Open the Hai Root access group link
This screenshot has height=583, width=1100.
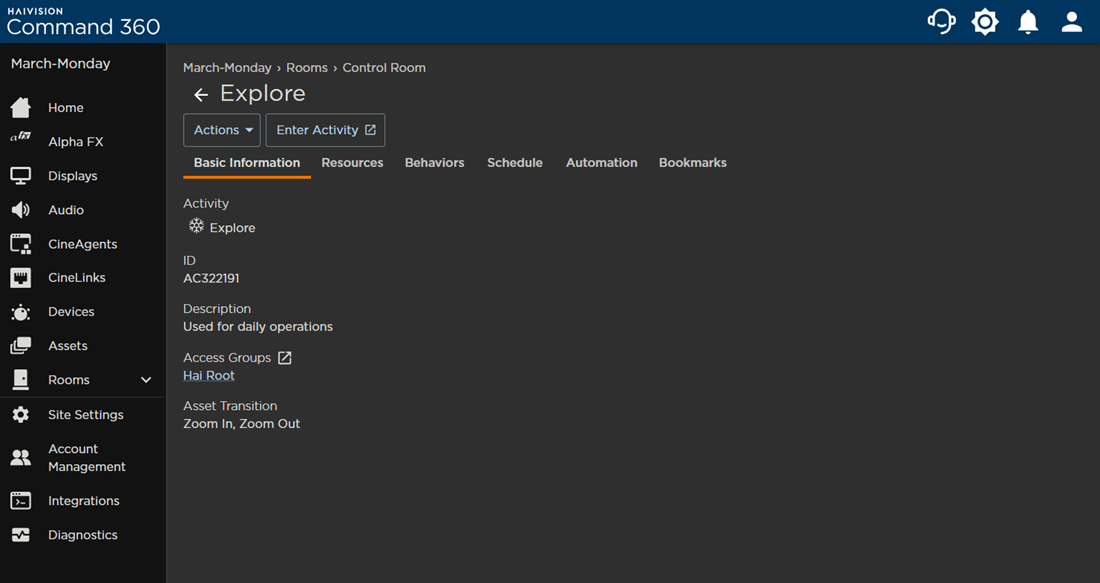point(209,375)
